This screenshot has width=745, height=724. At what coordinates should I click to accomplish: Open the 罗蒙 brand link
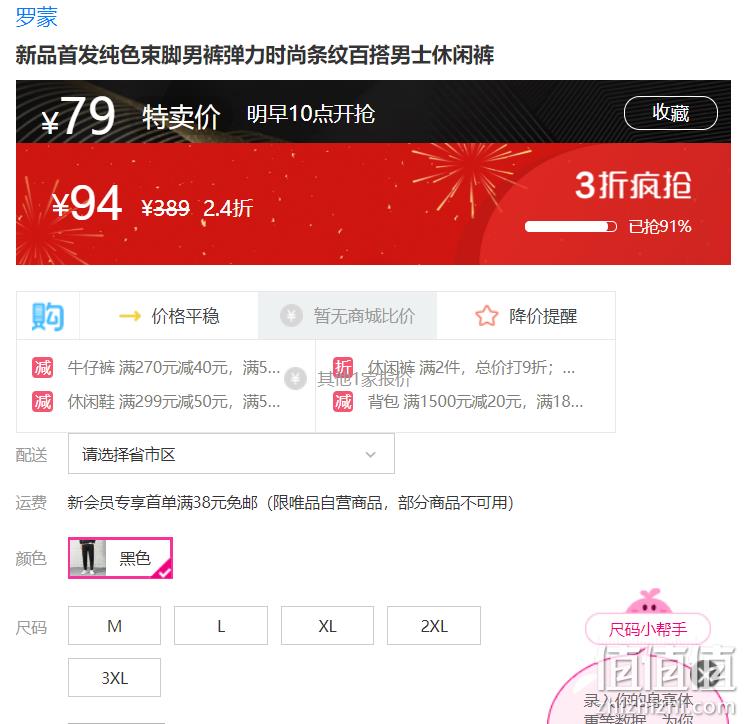coord(37,17)
